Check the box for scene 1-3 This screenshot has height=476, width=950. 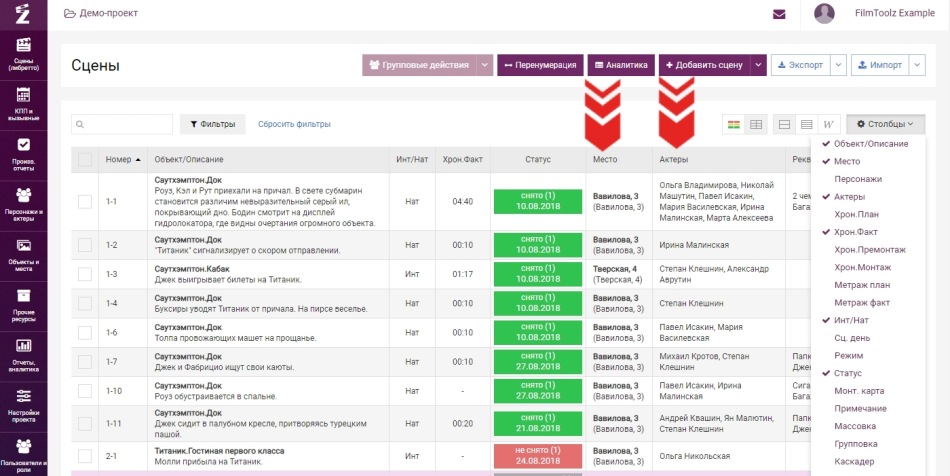tap(85, 274)
